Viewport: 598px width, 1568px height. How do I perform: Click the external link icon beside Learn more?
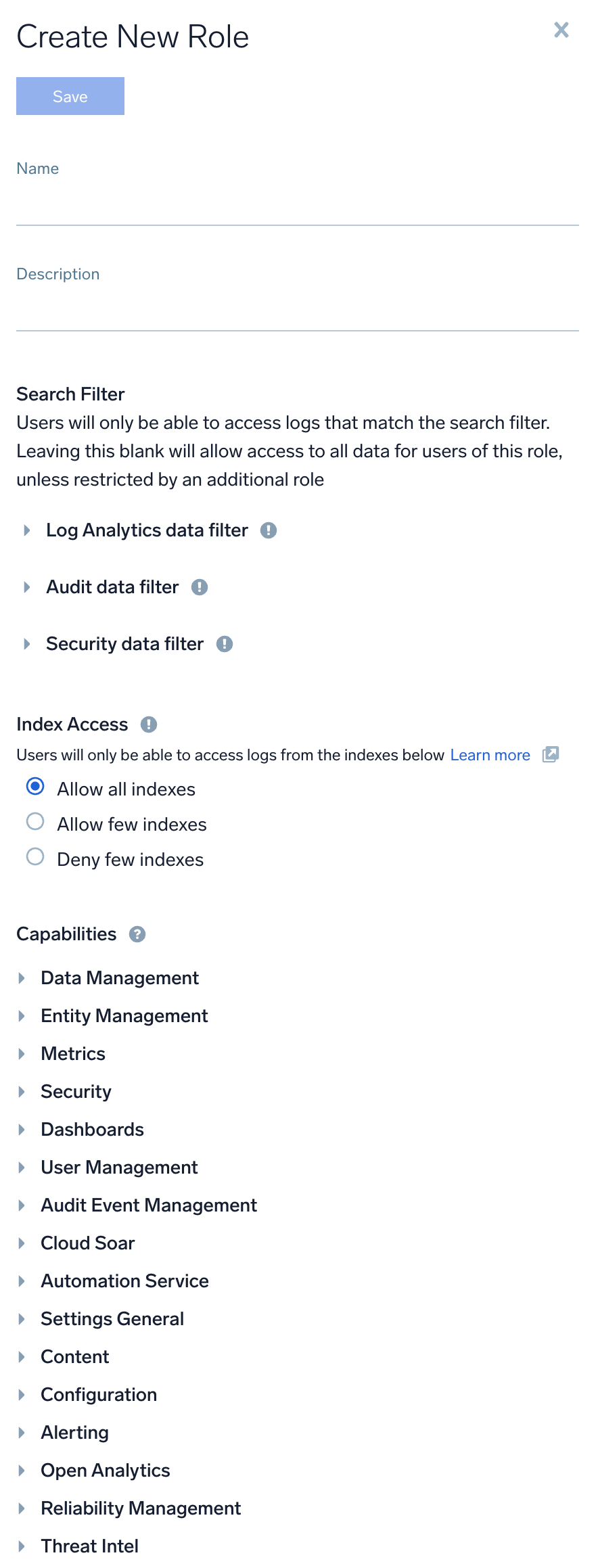click(x=551, y=755)
